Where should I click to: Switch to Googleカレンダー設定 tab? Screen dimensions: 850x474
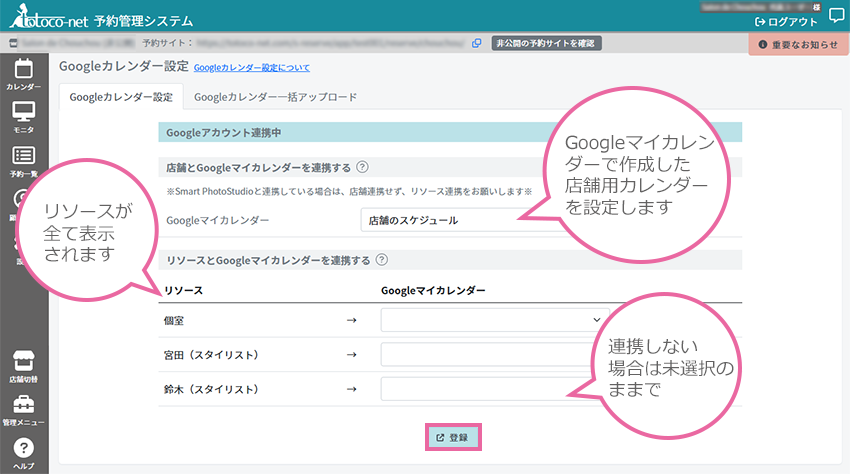pos(121,98)
